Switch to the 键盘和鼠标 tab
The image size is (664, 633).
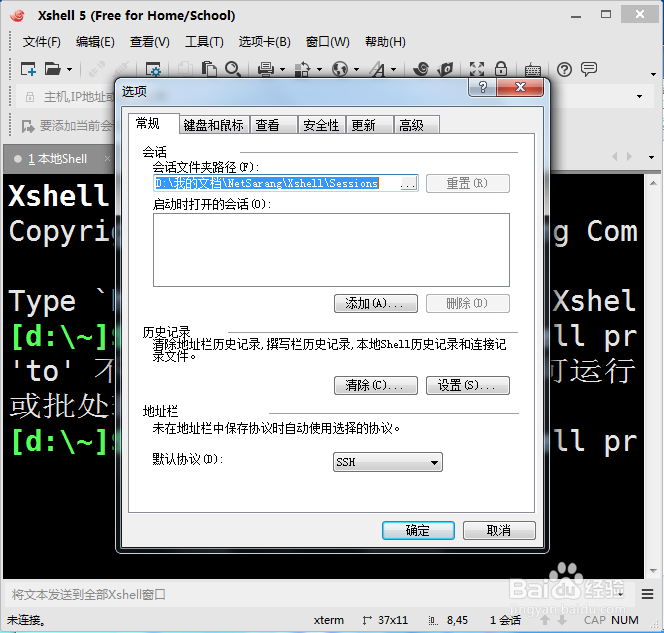pyautogui.click(x=213, y=125)
